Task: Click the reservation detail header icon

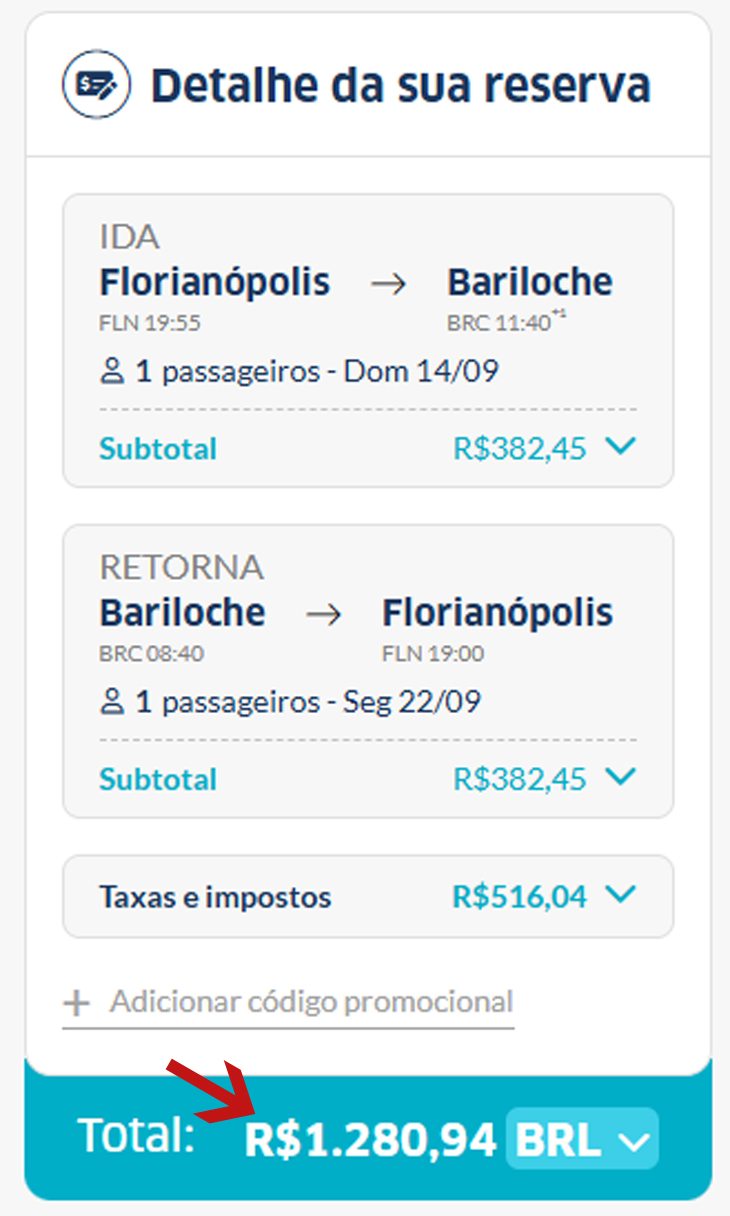Action: (97, 85)
